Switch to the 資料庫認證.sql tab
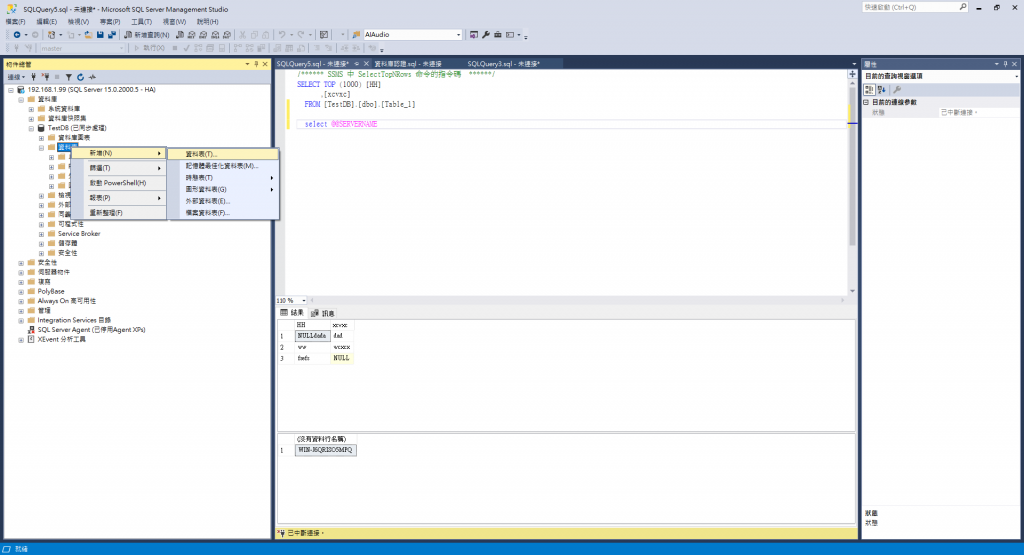The width and height of the screenshot is (1024, 555). point(408,64)
